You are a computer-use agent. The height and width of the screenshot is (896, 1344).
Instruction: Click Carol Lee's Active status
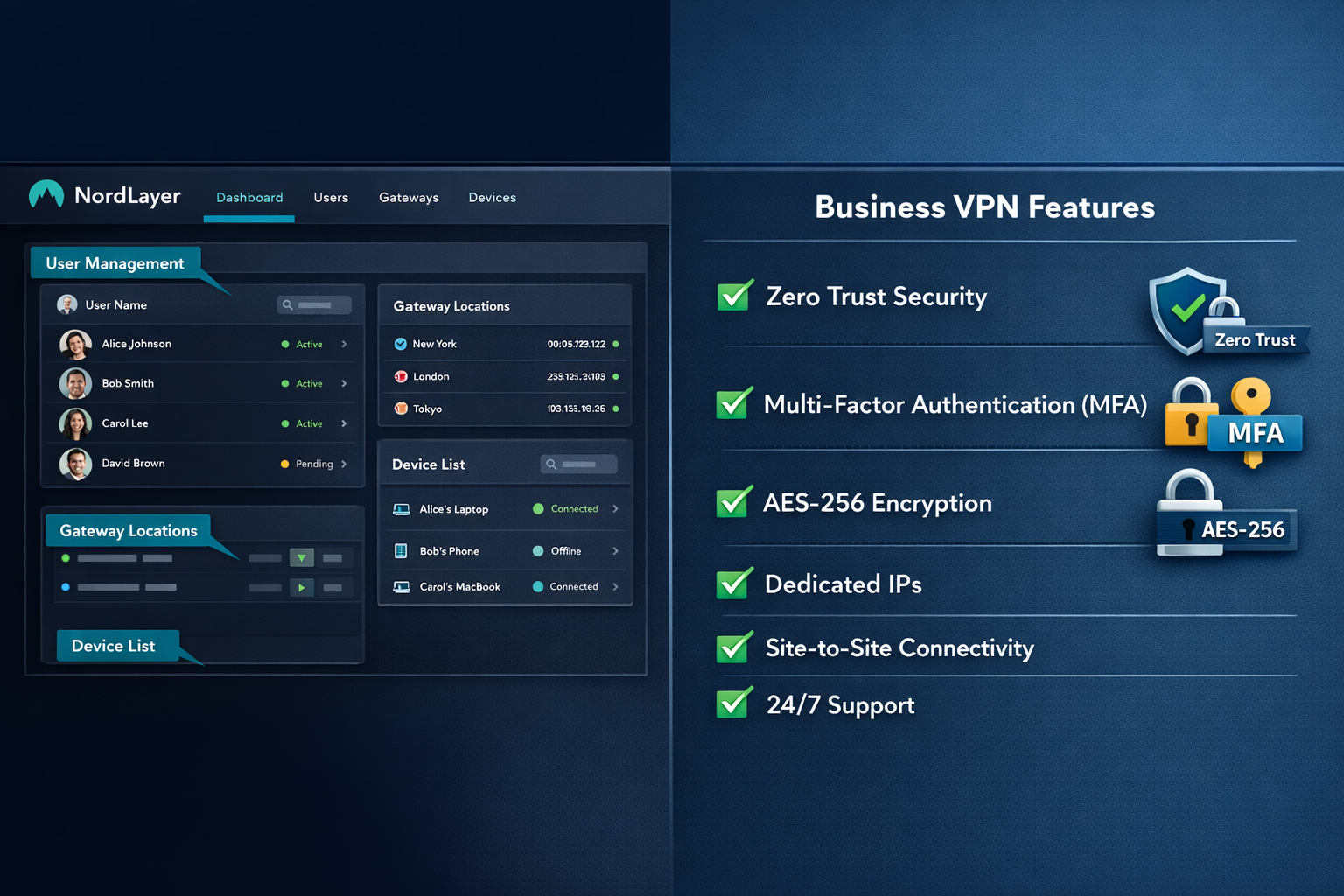(x=302, y=423)
